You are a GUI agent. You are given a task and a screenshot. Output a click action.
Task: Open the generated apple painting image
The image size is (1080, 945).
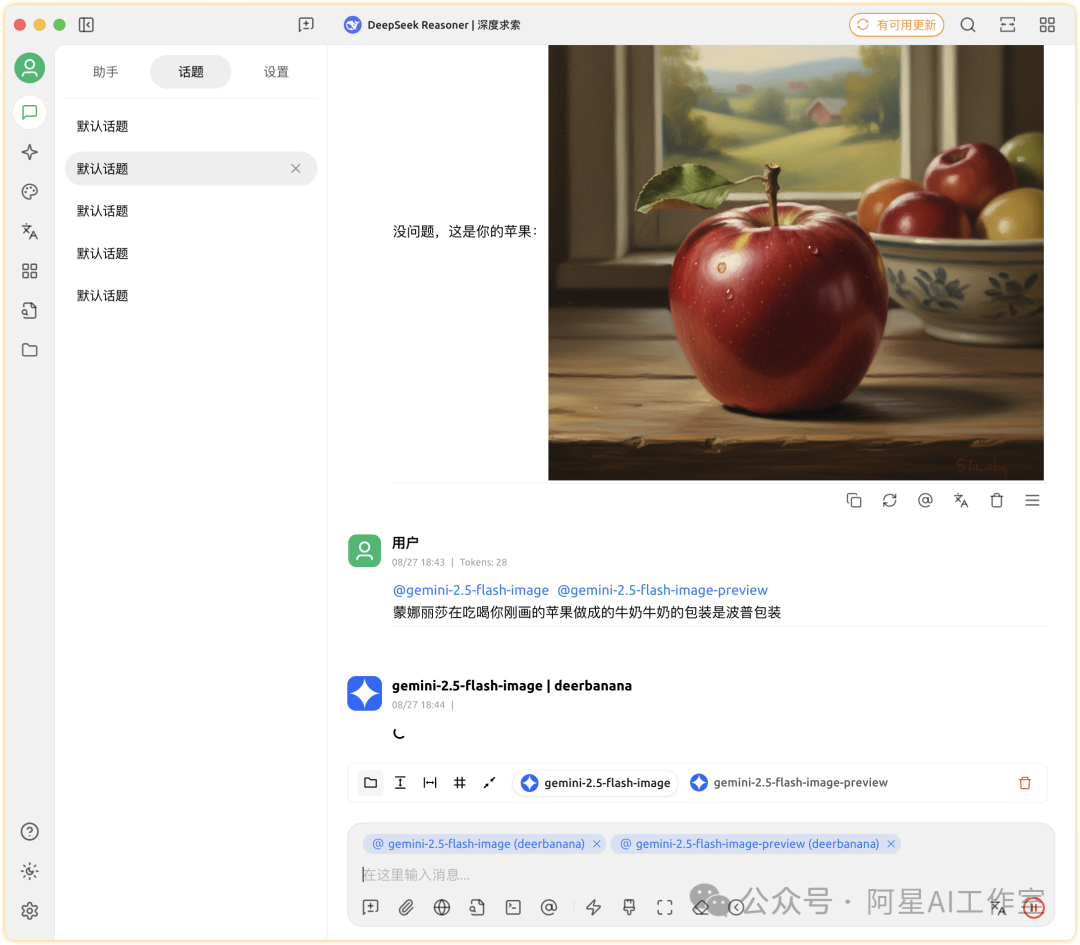[x=796, y=262]
